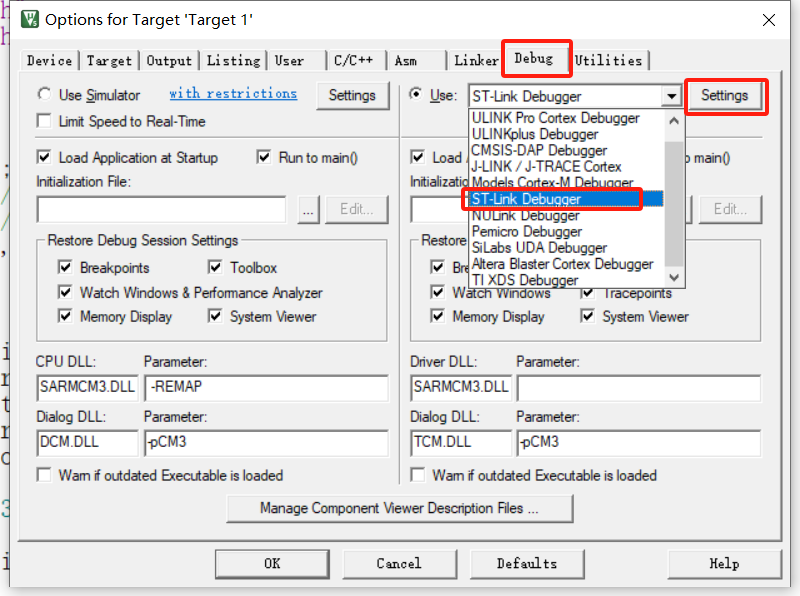Viewport: 800px width, 596px height.
Task: Click the DCM.DLL dialog field
Action: point(87,442)
